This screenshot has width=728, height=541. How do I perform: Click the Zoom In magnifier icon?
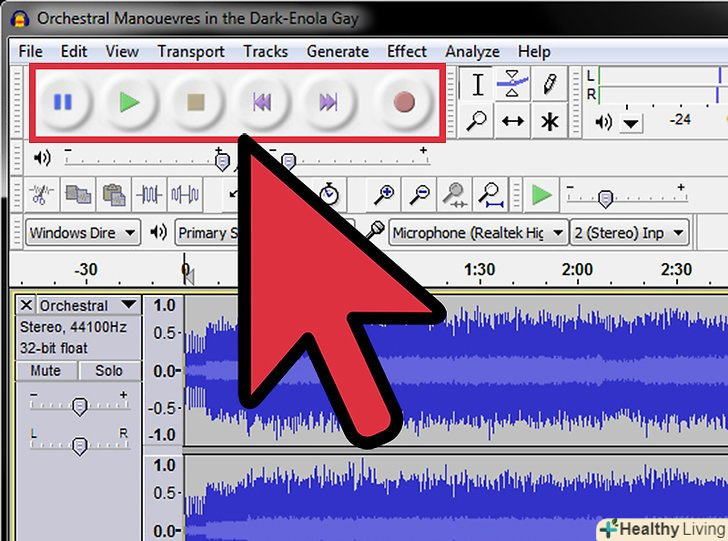384,194
